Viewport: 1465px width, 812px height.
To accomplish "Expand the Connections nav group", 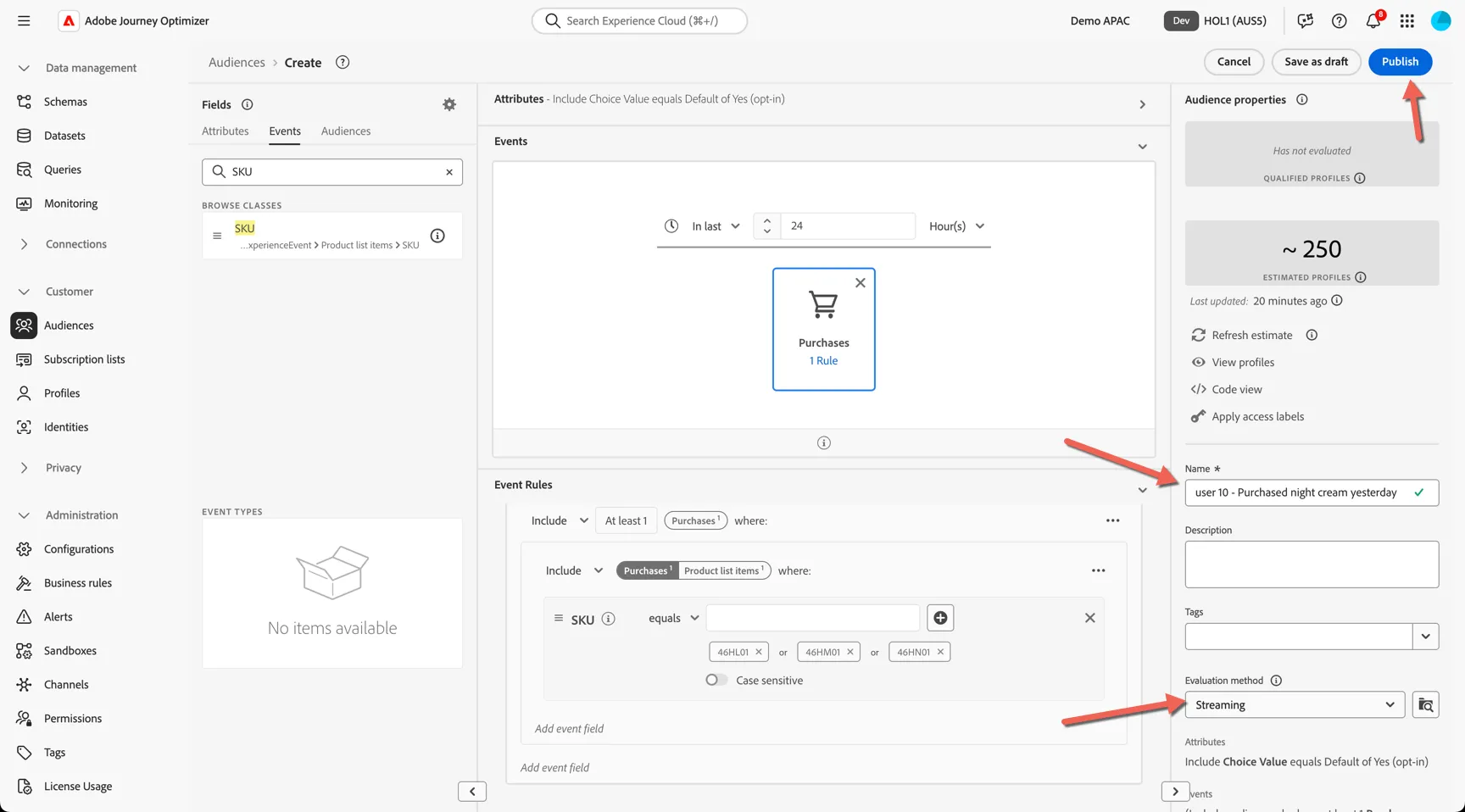I will click(24, 244).
